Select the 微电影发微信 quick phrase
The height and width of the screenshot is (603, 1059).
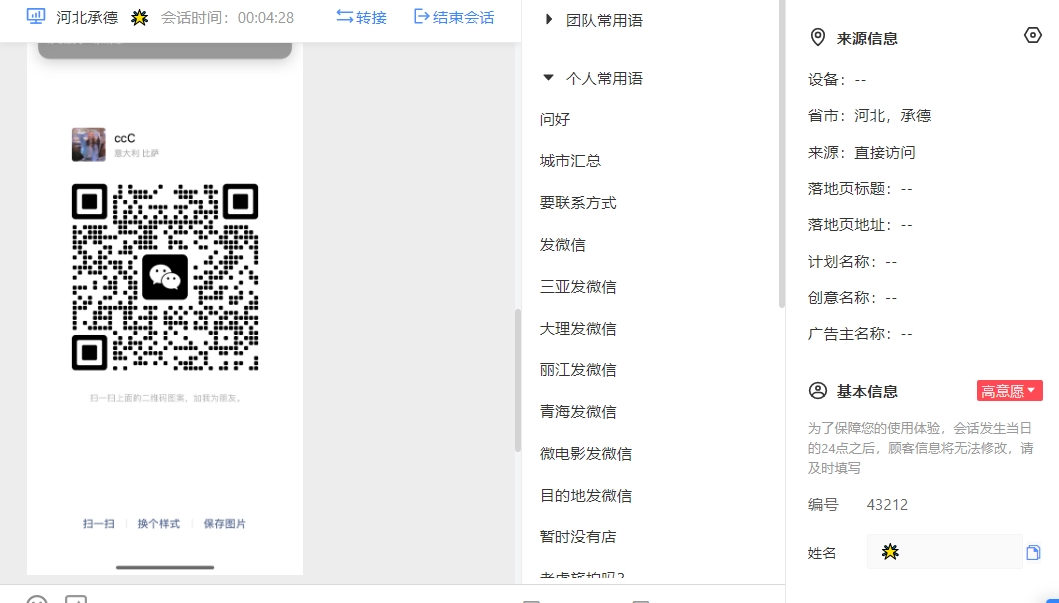tap(586, 453)
